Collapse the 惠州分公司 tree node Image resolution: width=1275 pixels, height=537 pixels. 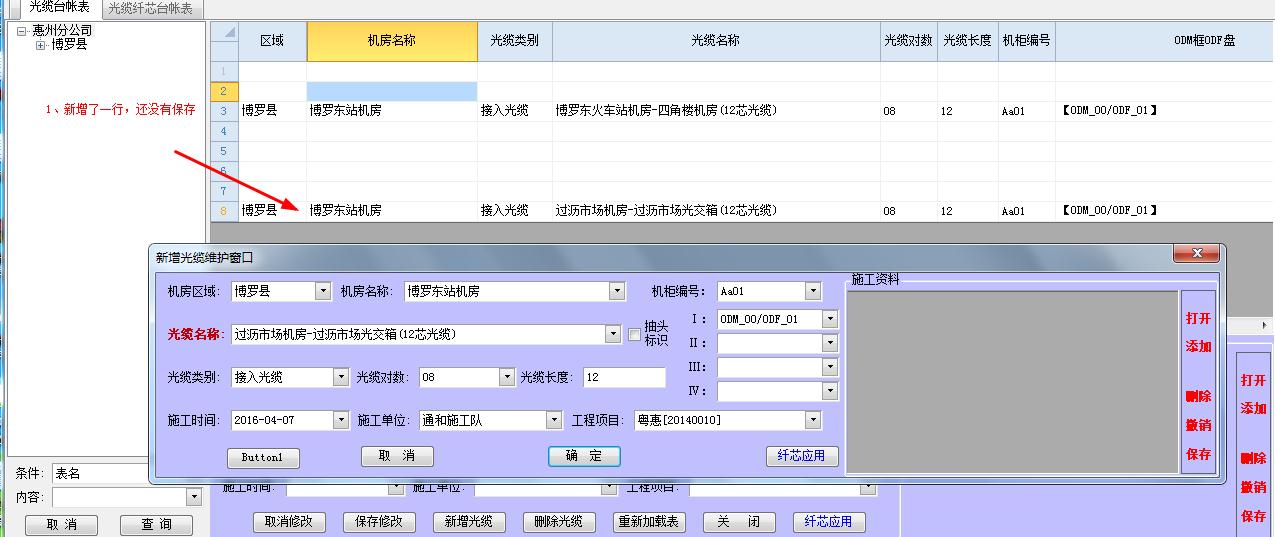point(23,31)
